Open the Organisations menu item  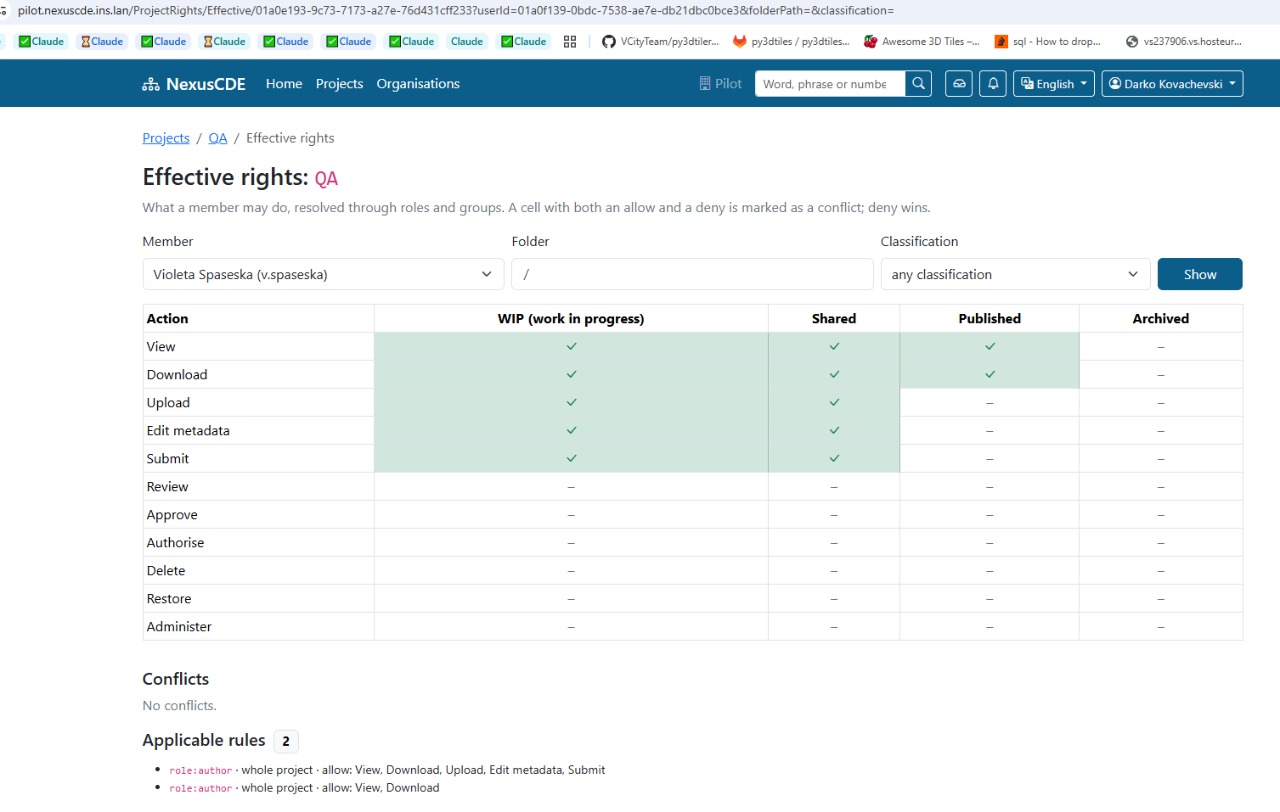(418, 84)
